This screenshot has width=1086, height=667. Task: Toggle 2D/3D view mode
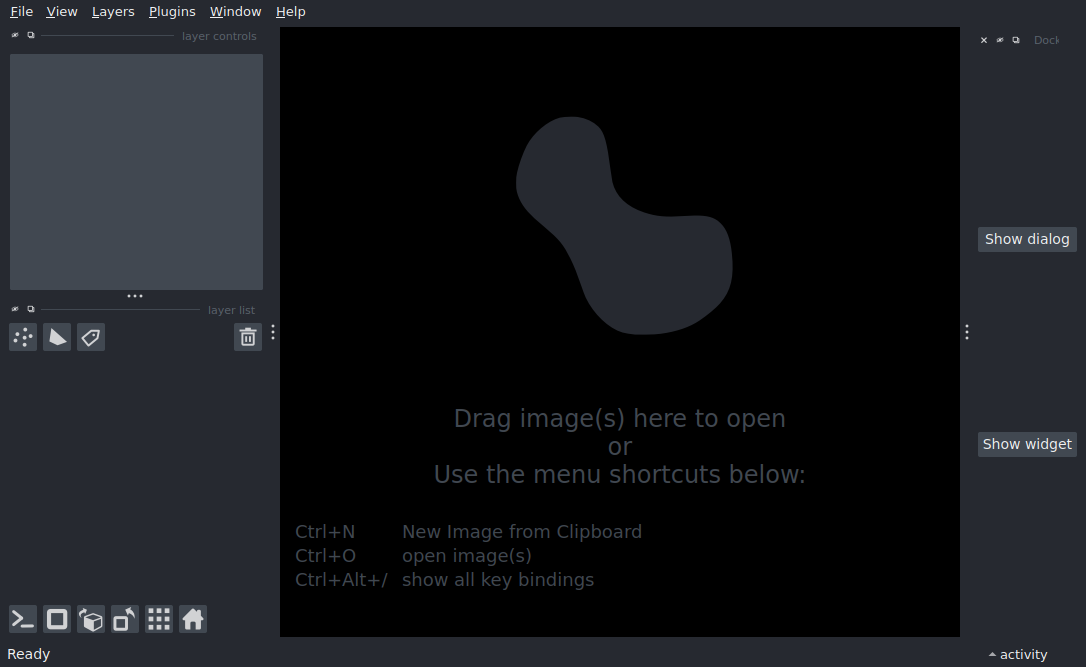click(x=57, y=619)
